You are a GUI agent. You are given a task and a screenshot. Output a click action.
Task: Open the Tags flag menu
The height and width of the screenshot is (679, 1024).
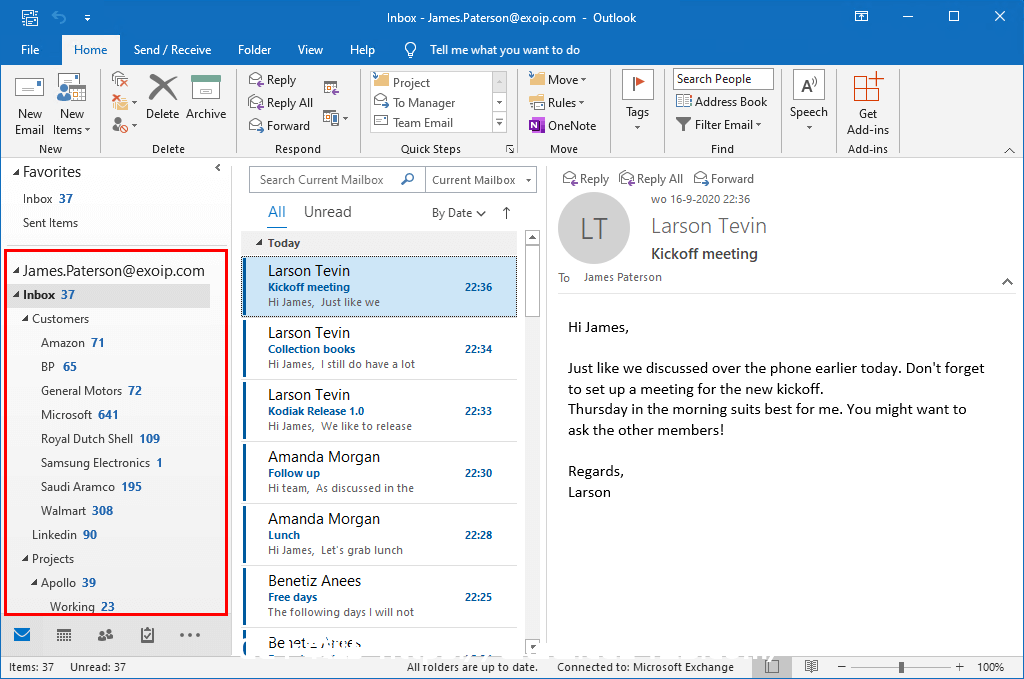coord(637,101)
